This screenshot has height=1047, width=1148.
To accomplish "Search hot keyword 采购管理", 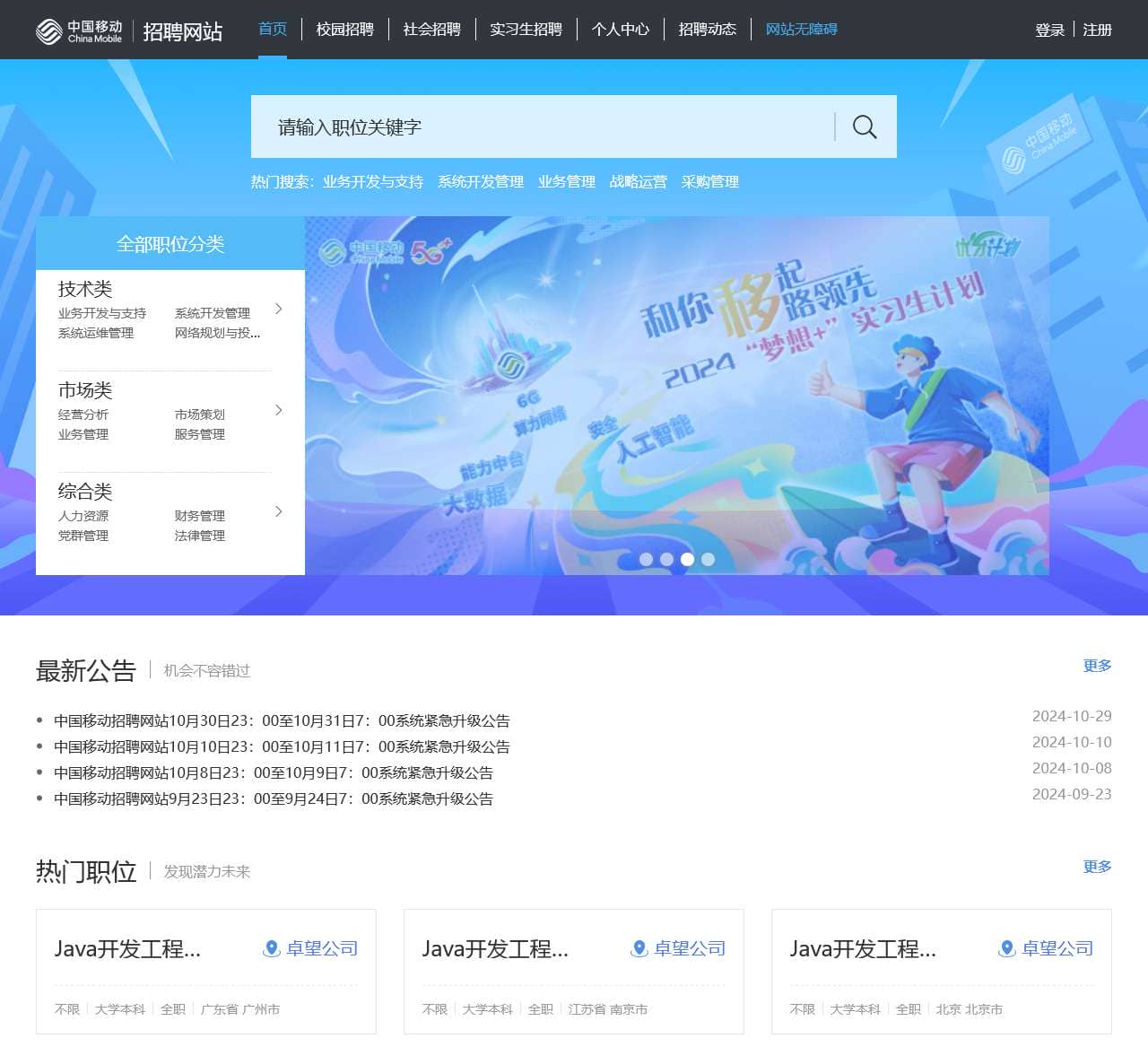I will point(710,181).
